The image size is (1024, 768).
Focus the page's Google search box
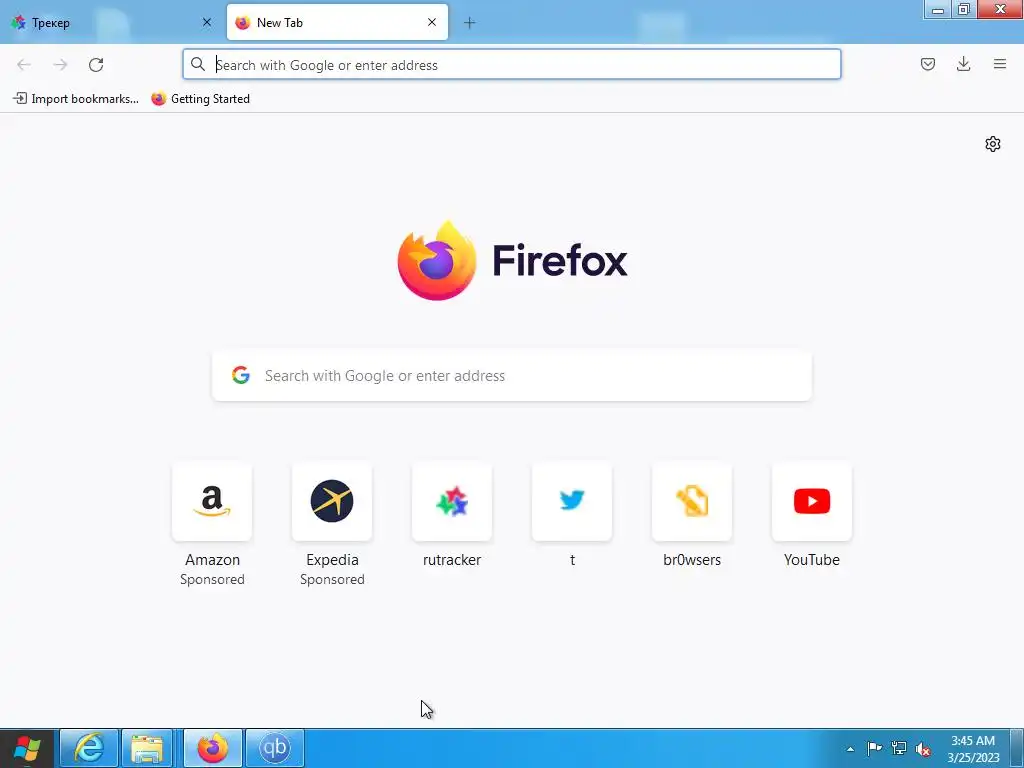click(x=511, y=376)
